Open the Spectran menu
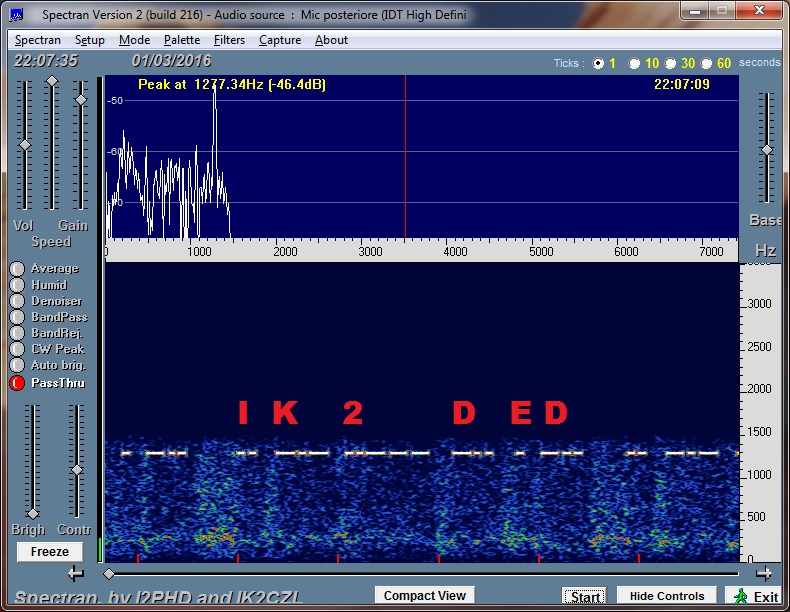Image resolution: width=790 pixels, height=612 pixels. pos(38,40)
